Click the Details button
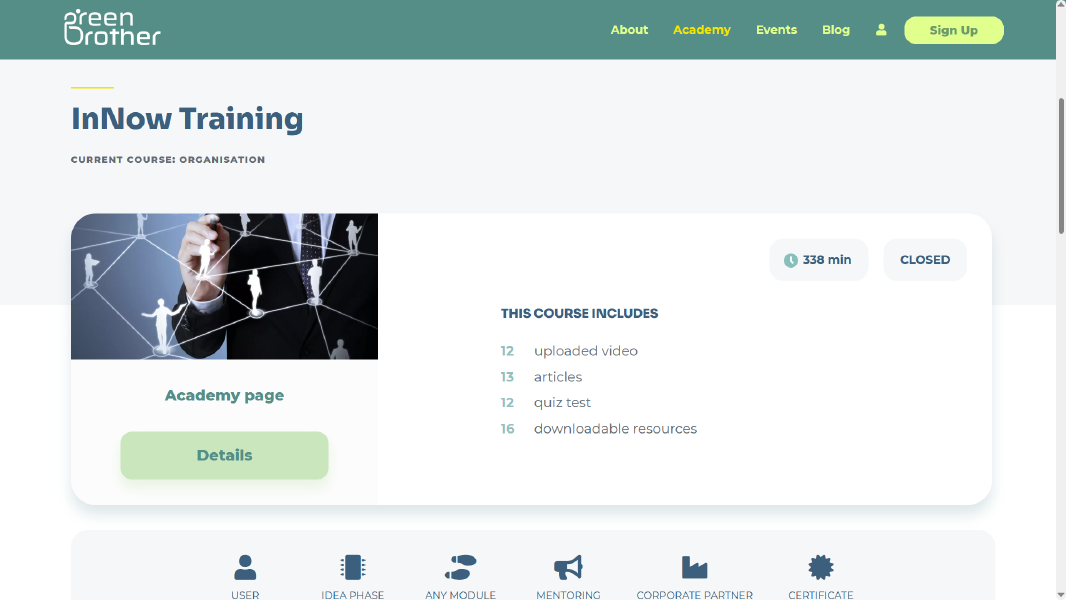 [x=224, y=455]
